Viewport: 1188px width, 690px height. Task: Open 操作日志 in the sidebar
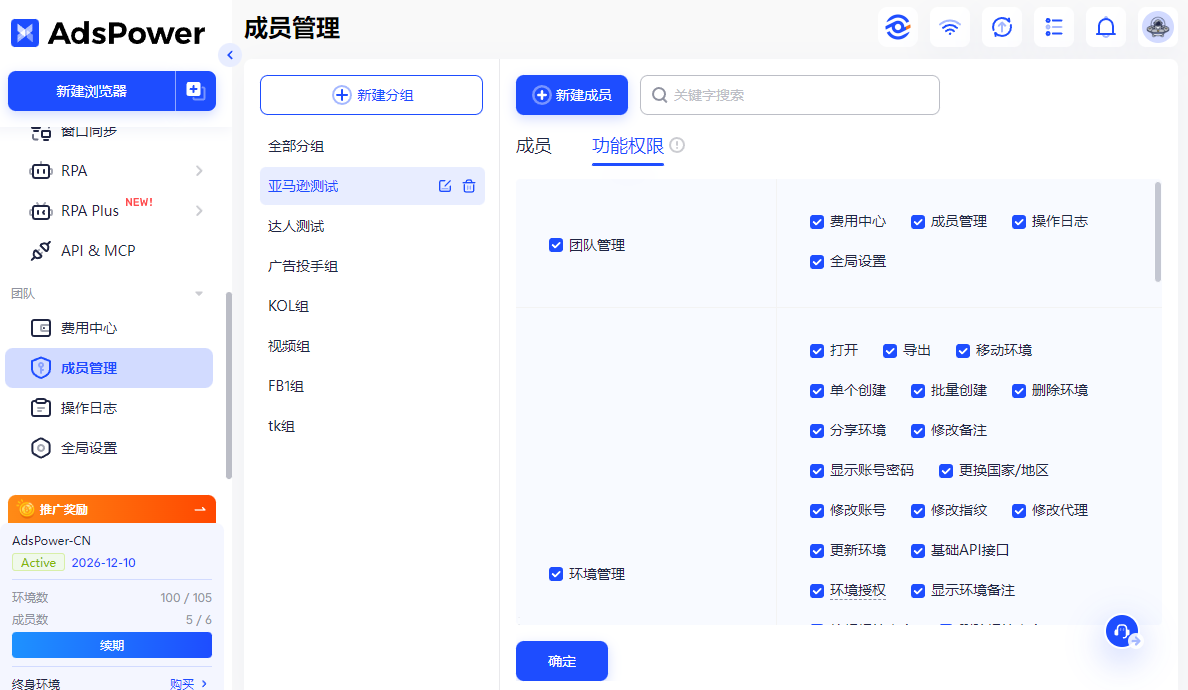click(x=109, y=407)
